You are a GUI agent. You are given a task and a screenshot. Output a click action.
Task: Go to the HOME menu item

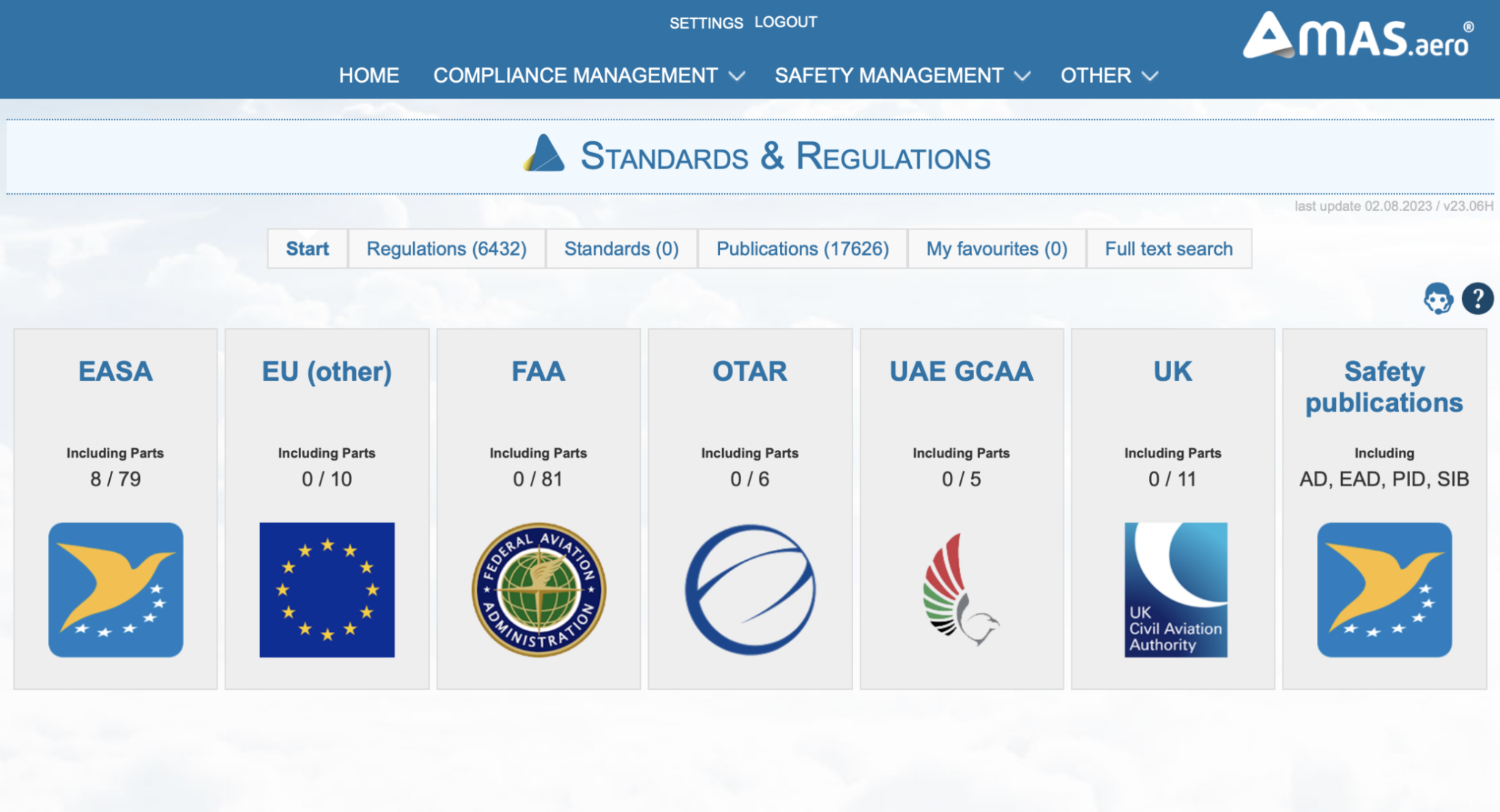(368, 75)
